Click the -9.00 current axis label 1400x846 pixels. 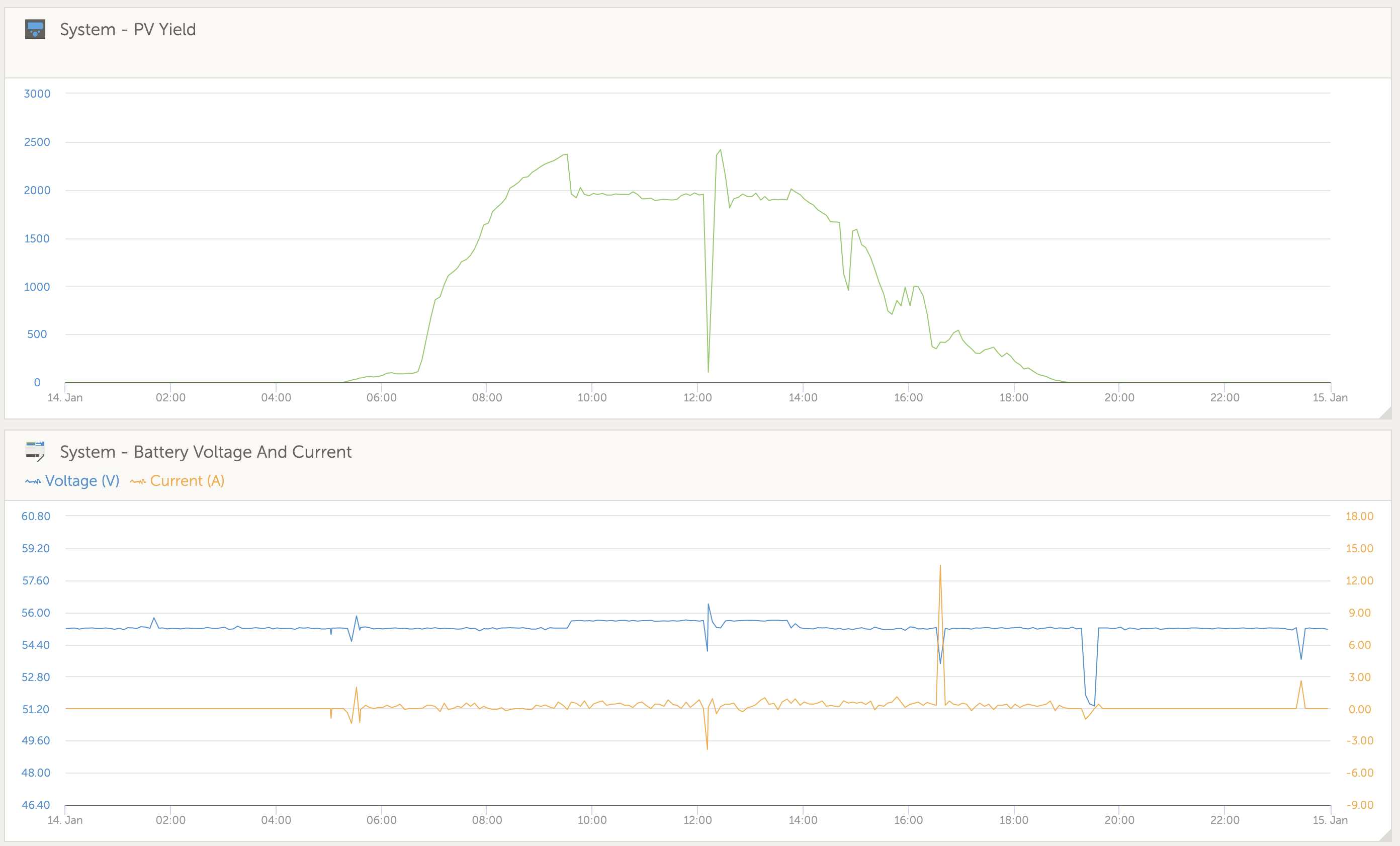(1360, 805)
